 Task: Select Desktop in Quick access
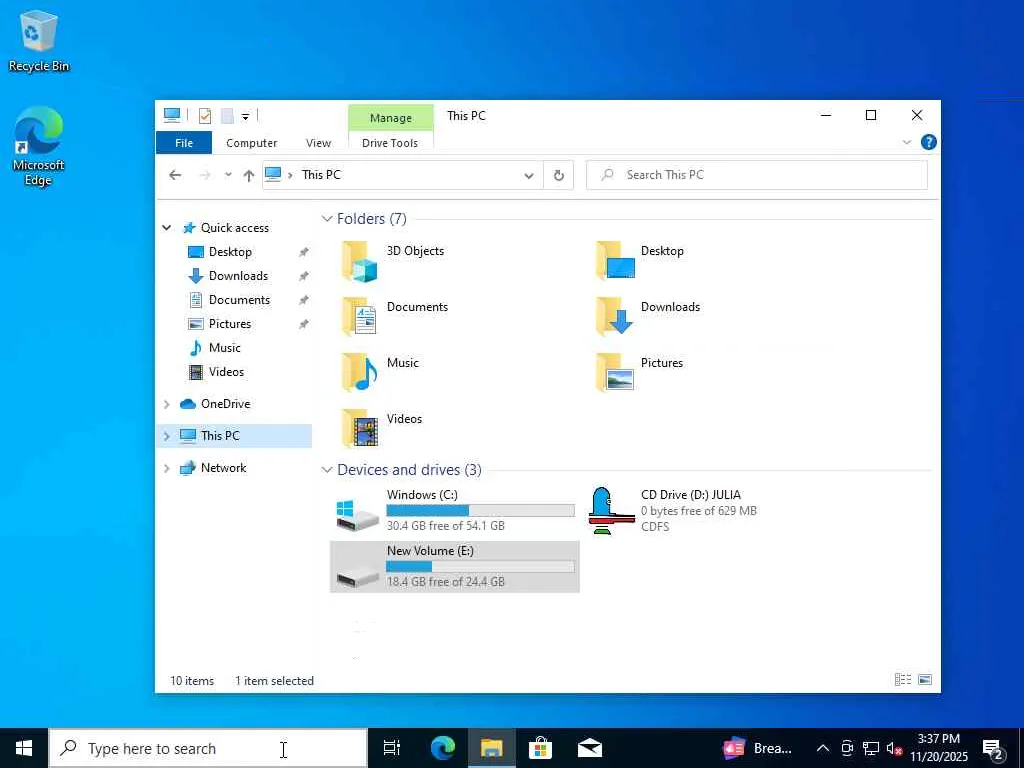230,251
